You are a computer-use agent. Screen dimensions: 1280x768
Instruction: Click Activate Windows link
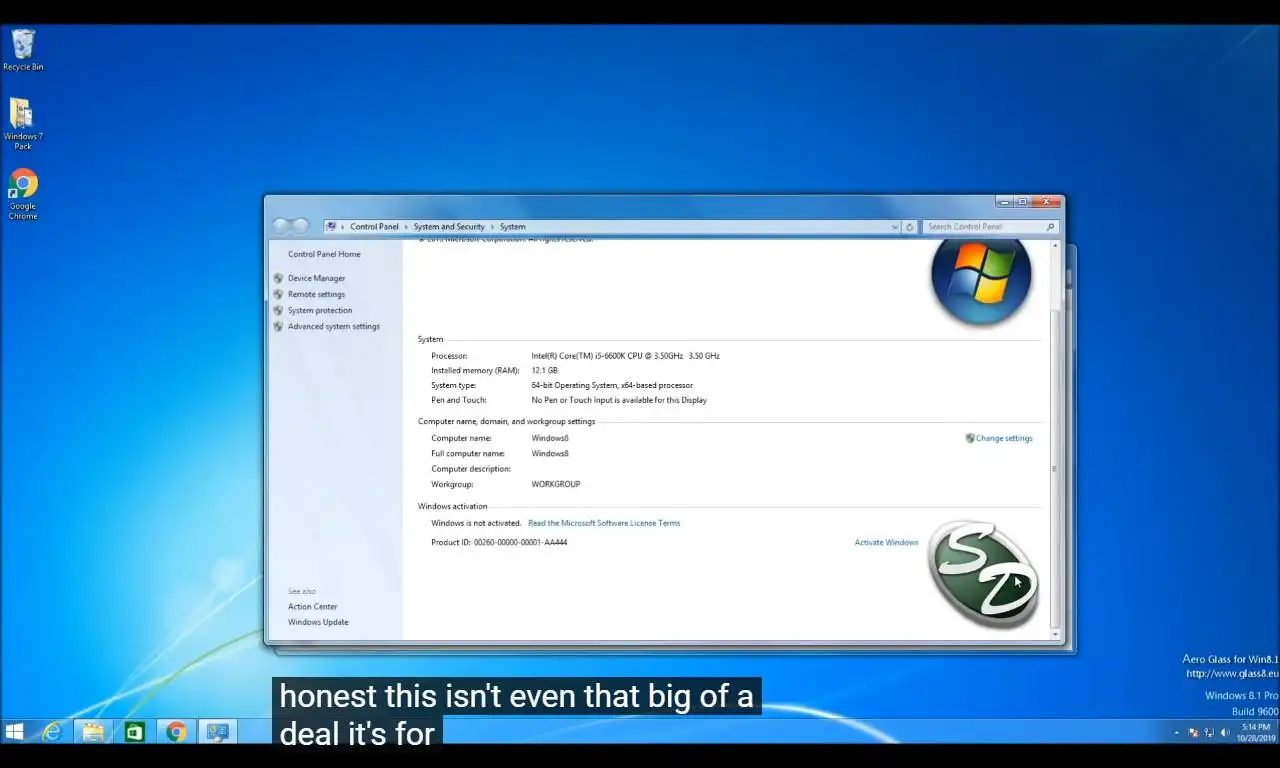(886, 542)
